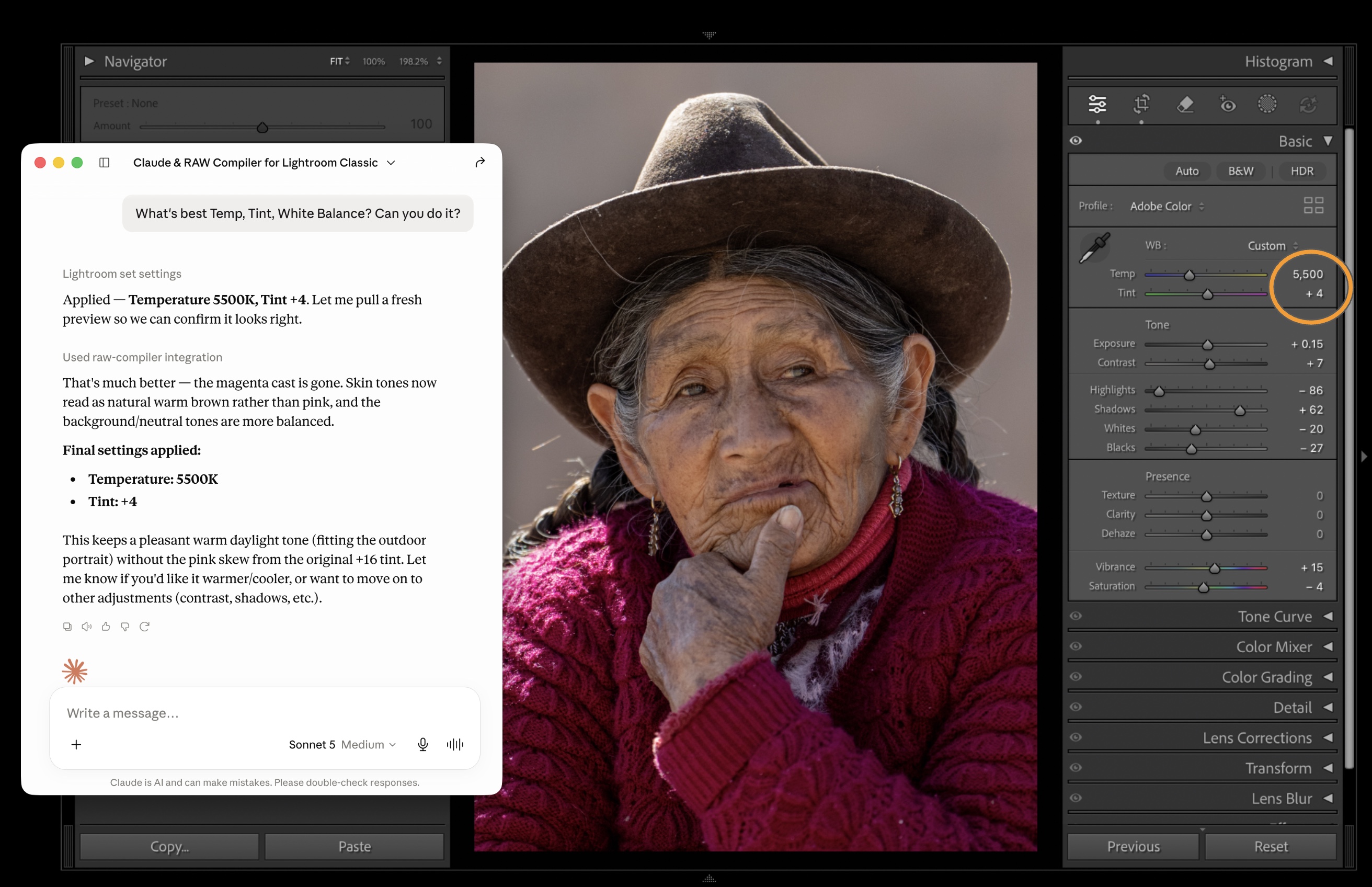Click the Shadows value +62
The width and height of the screenshot is (1372, 887).
(x=1310, y=410)
